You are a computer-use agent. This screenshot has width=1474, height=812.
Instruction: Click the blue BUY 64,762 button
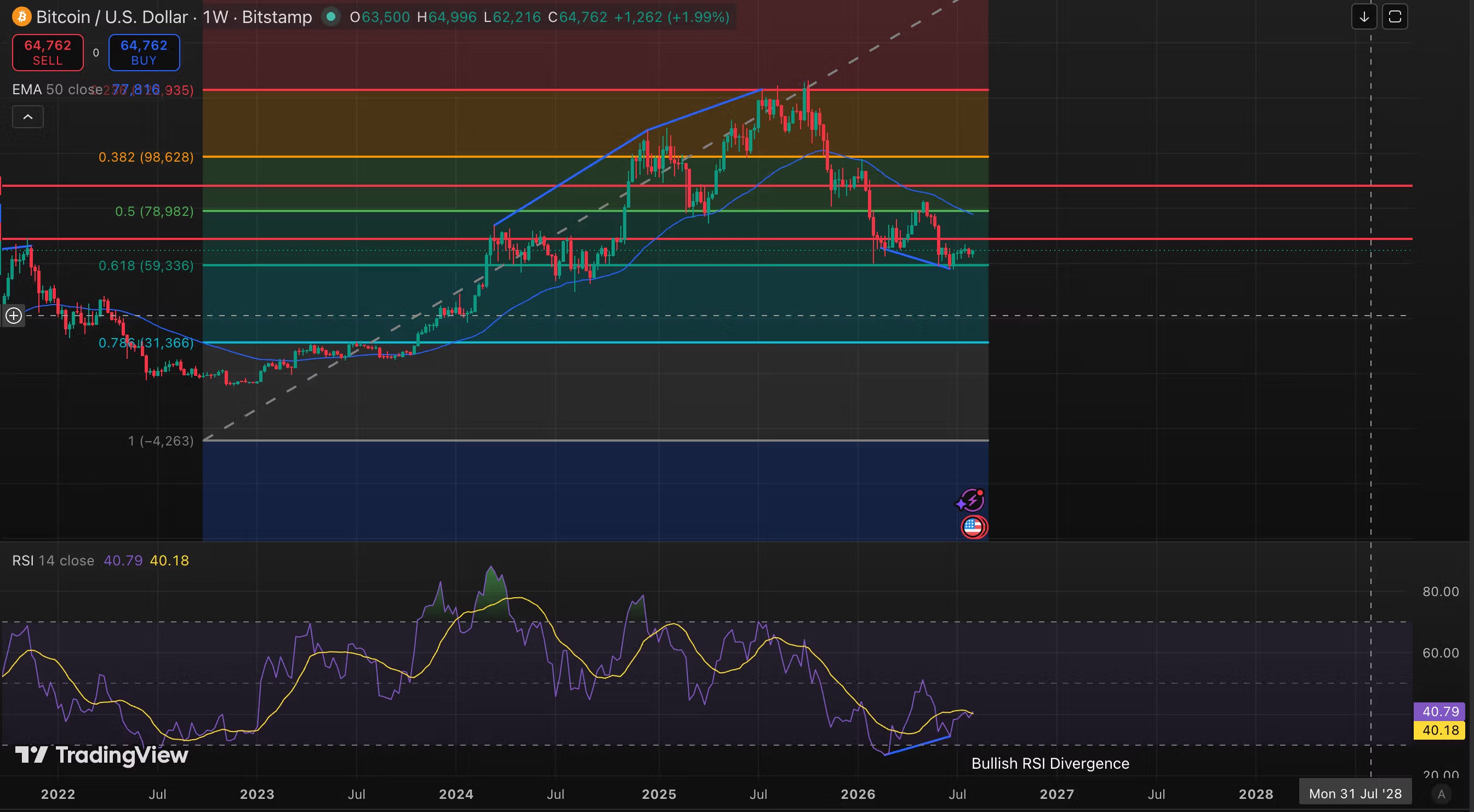point(144,53)
